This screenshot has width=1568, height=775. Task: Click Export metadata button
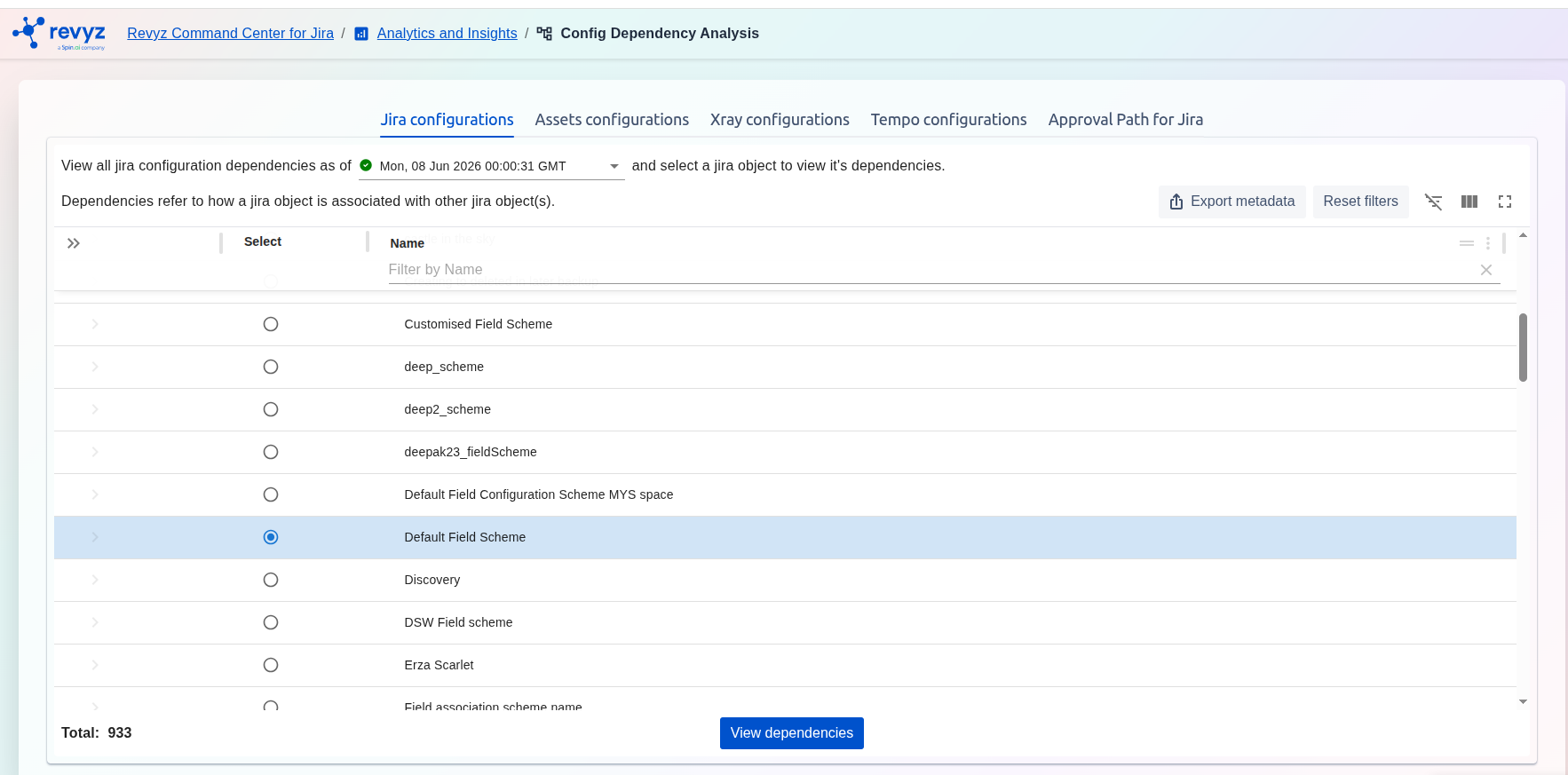click(x=1231, y=202)
